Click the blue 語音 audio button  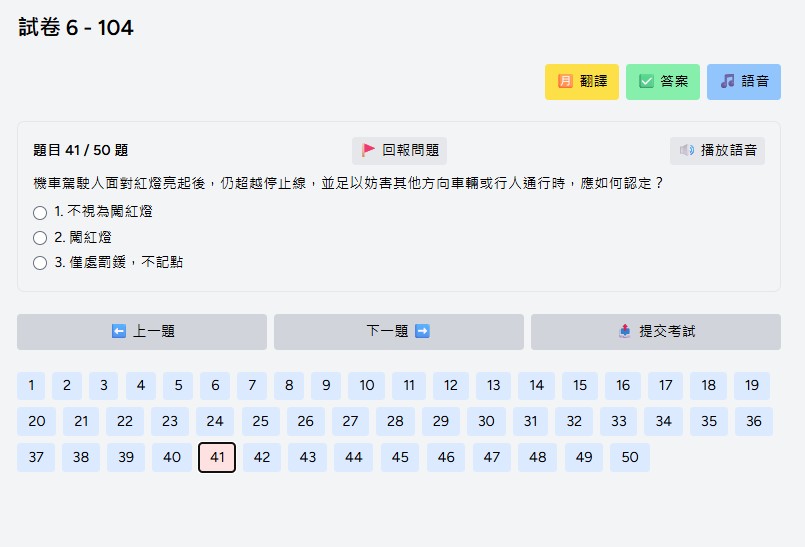pyautogui.click(x=743, y=81)
